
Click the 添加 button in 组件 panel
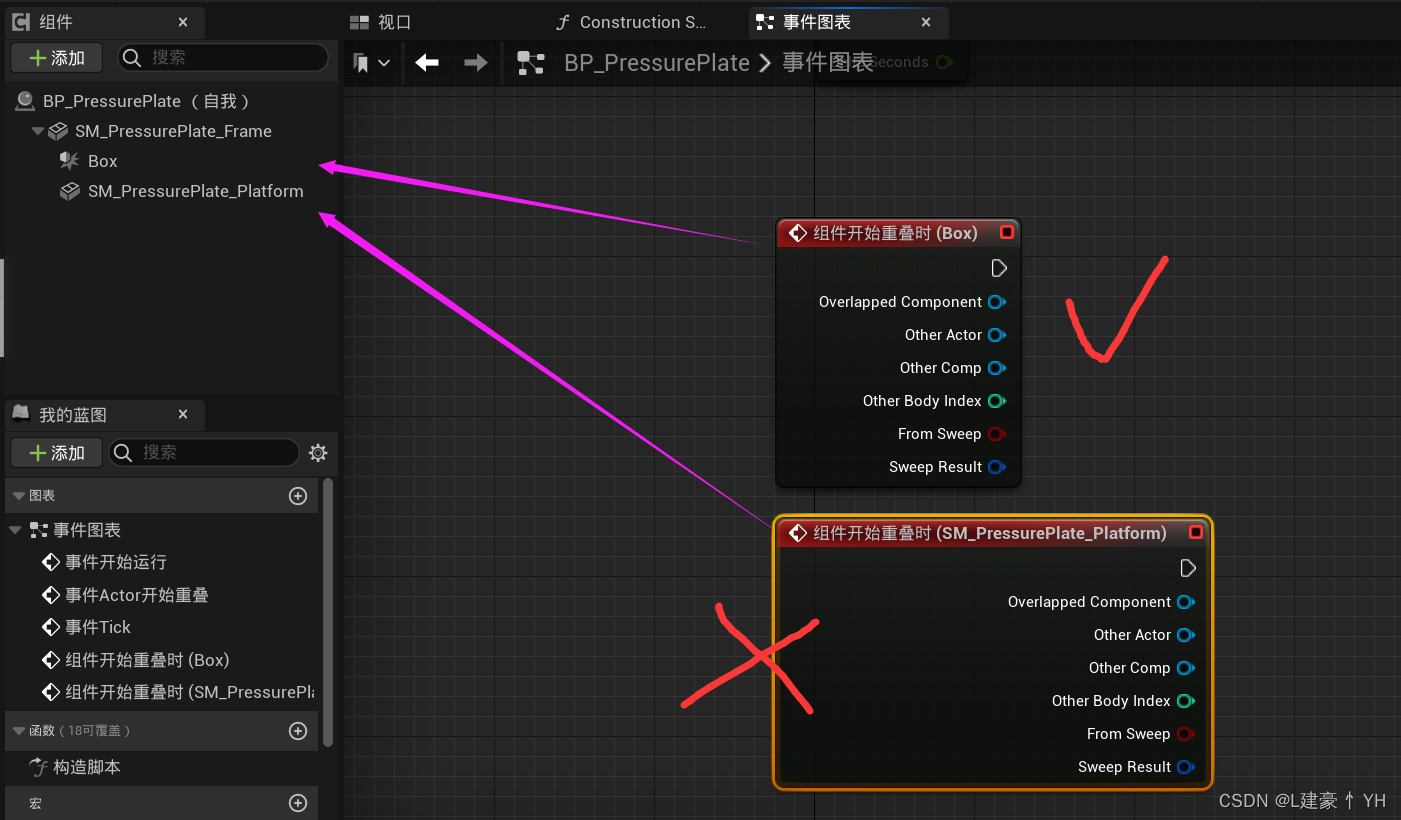(57, 58)
